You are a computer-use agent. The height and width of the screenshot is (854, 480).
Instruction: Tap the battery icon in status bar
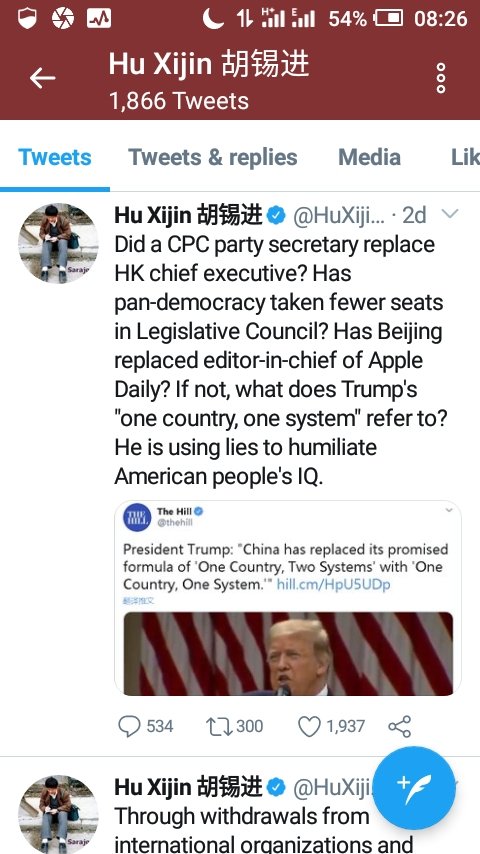click(388, 19)
